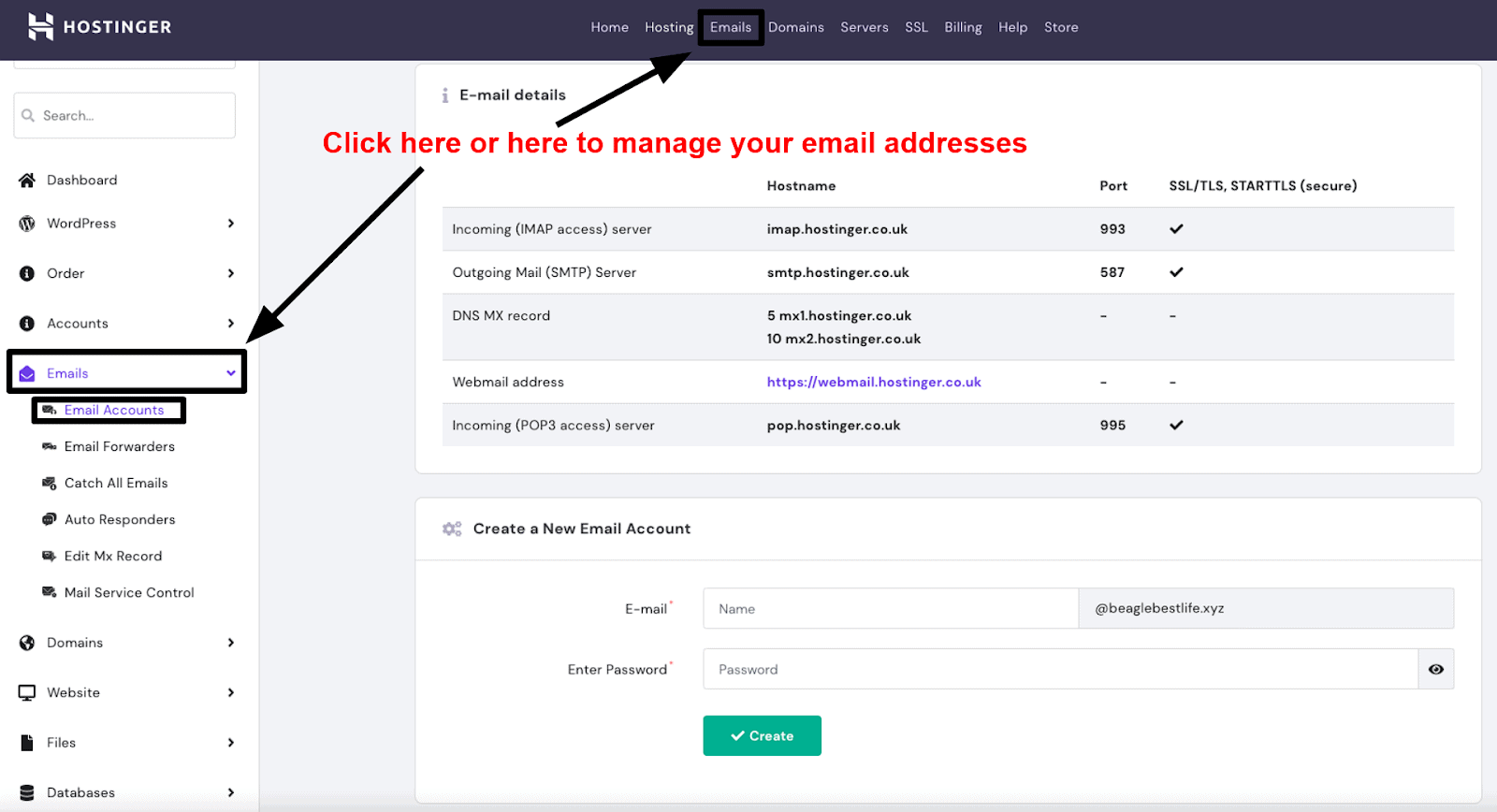
Task: Click the Email Forwarders icon
Action: click(x=50, y=446)
